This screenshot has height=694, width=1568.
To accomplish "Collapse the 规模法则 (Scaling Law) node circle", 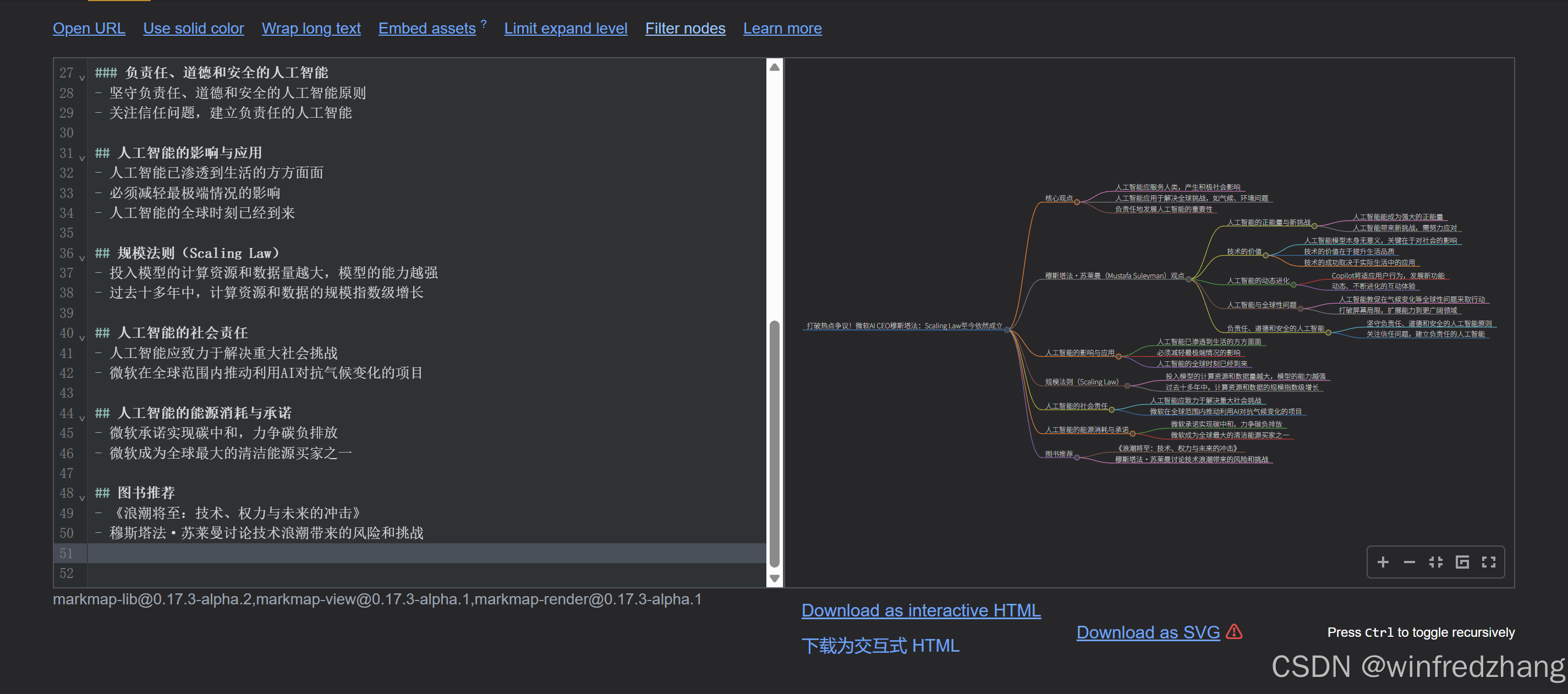I will click(x=1127, y=385).
